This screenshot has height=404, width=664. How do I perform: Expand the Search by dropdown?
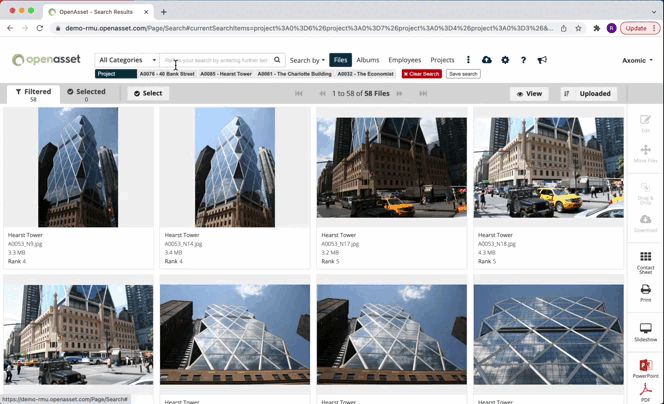[x=307, y=60]
